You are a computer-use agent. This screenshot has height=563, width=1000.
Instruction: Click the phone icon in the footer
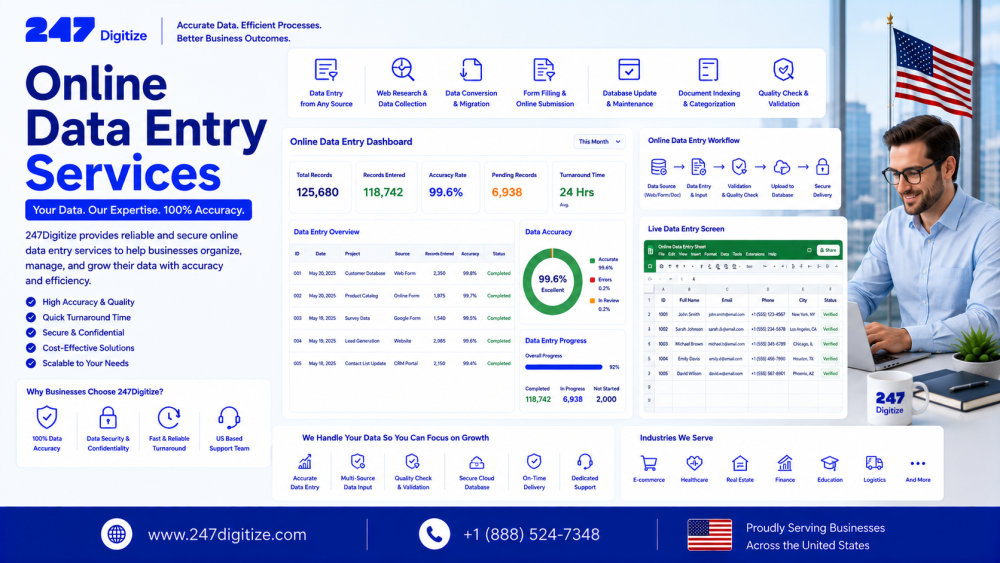434,534
